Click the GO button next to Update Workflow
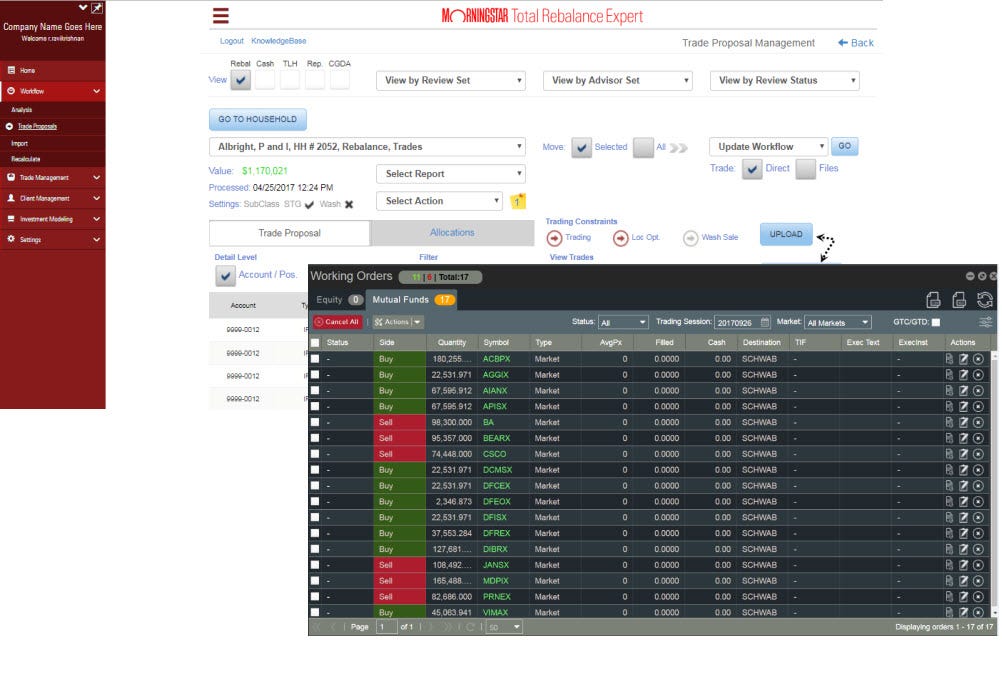Image resolution: width=1002 pixels, height=674 pixels. pos(845,146)
